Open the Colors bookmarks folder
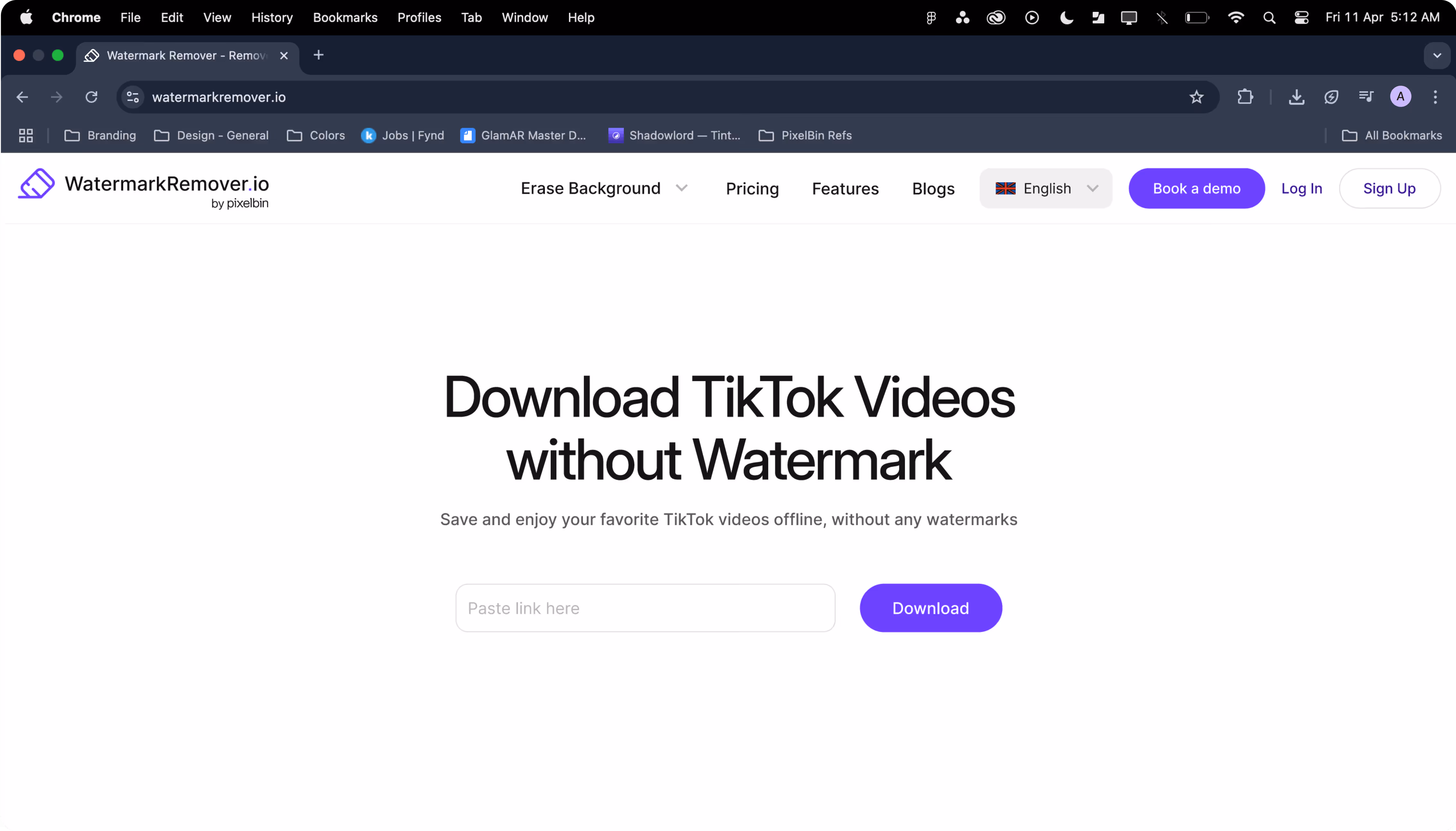1456x831 pixels. coord(315,135)
